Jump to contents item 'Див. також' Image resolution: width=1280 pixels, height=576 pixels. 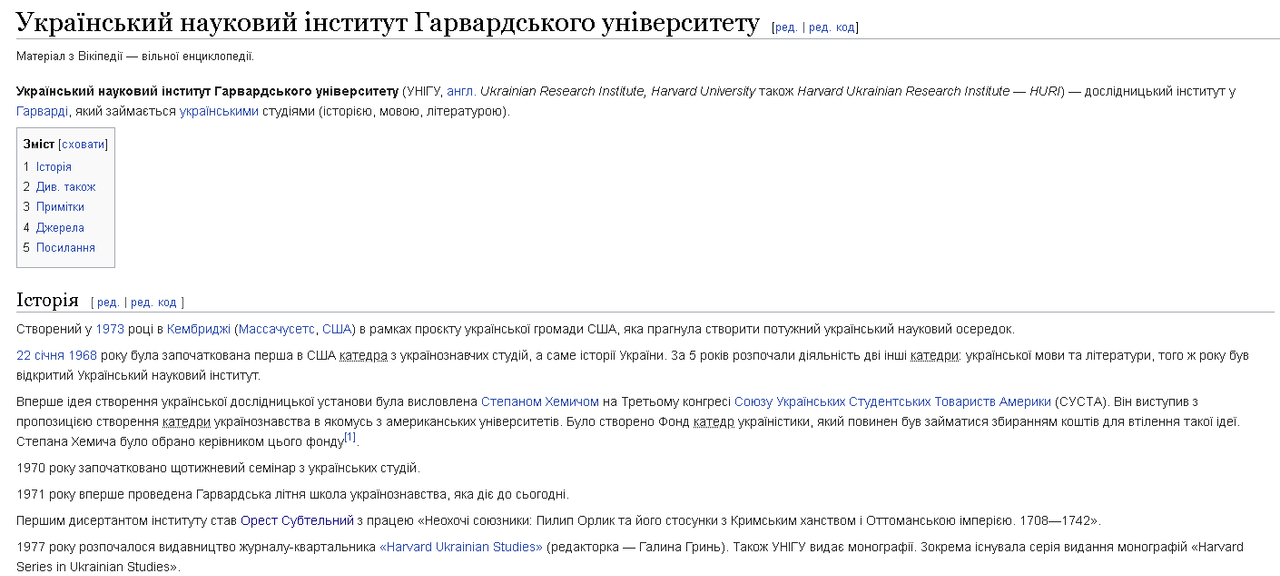coord(66,187)
